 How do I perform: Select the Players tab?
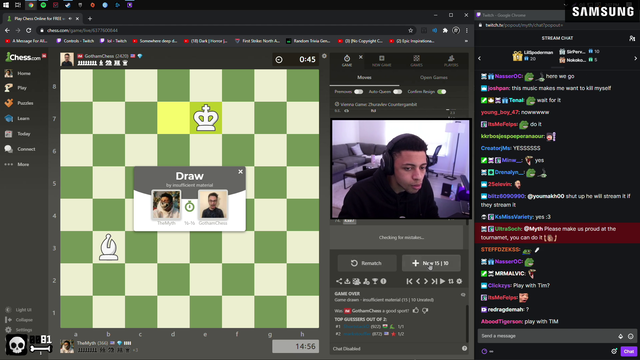[451, 61]
